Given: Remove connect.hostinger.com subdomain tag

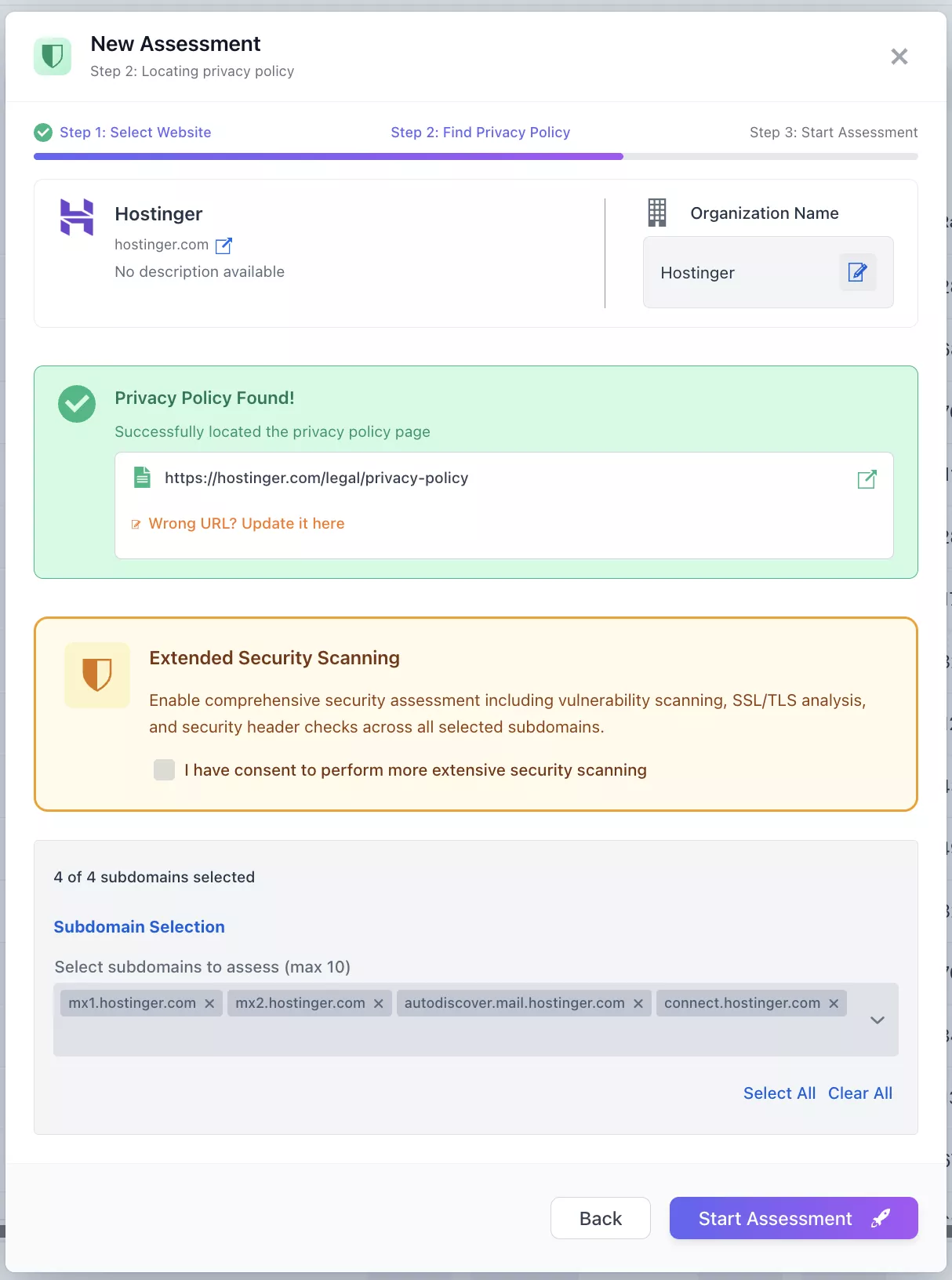Looking at the screenshot, I should point(834,1004).
